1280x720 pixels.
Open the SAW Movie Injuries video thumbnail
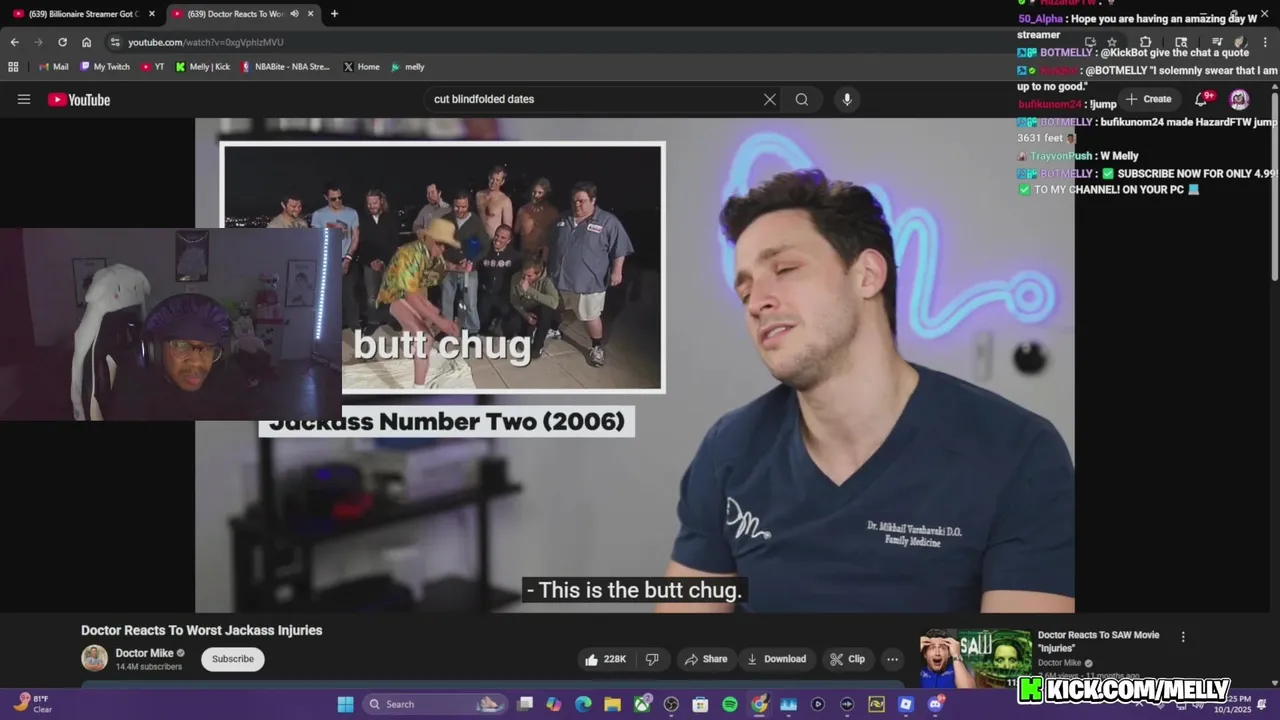click(975, 658)
